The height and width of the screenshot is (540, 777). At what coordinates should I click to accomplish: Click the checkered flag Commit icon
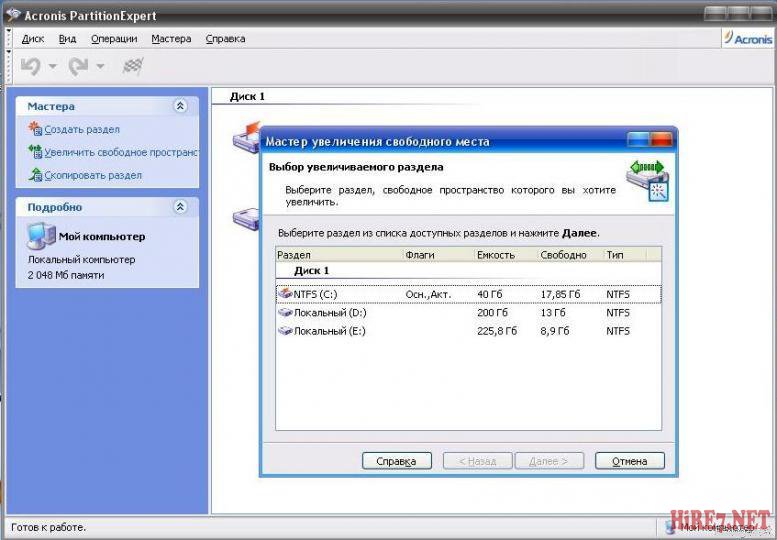coord(132,66)
